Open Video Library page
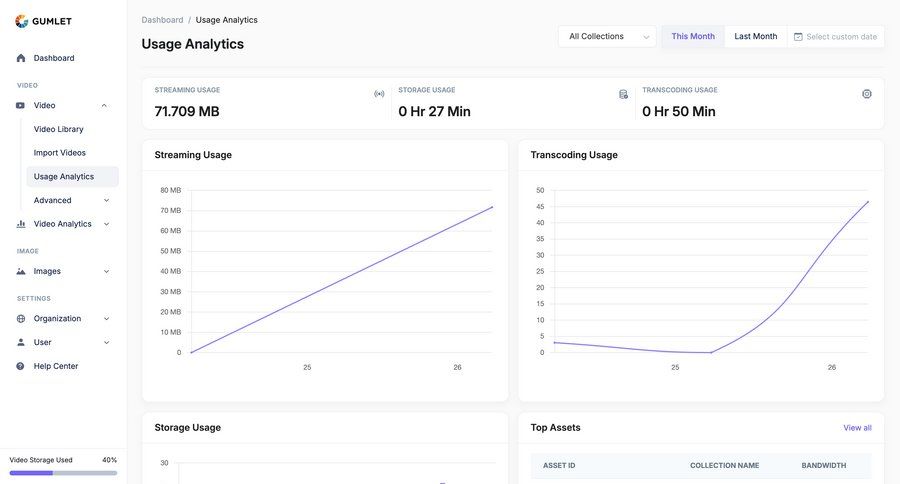Image resolution: width=900 pixels, height=484 pixels. click(x=59, y=129)
